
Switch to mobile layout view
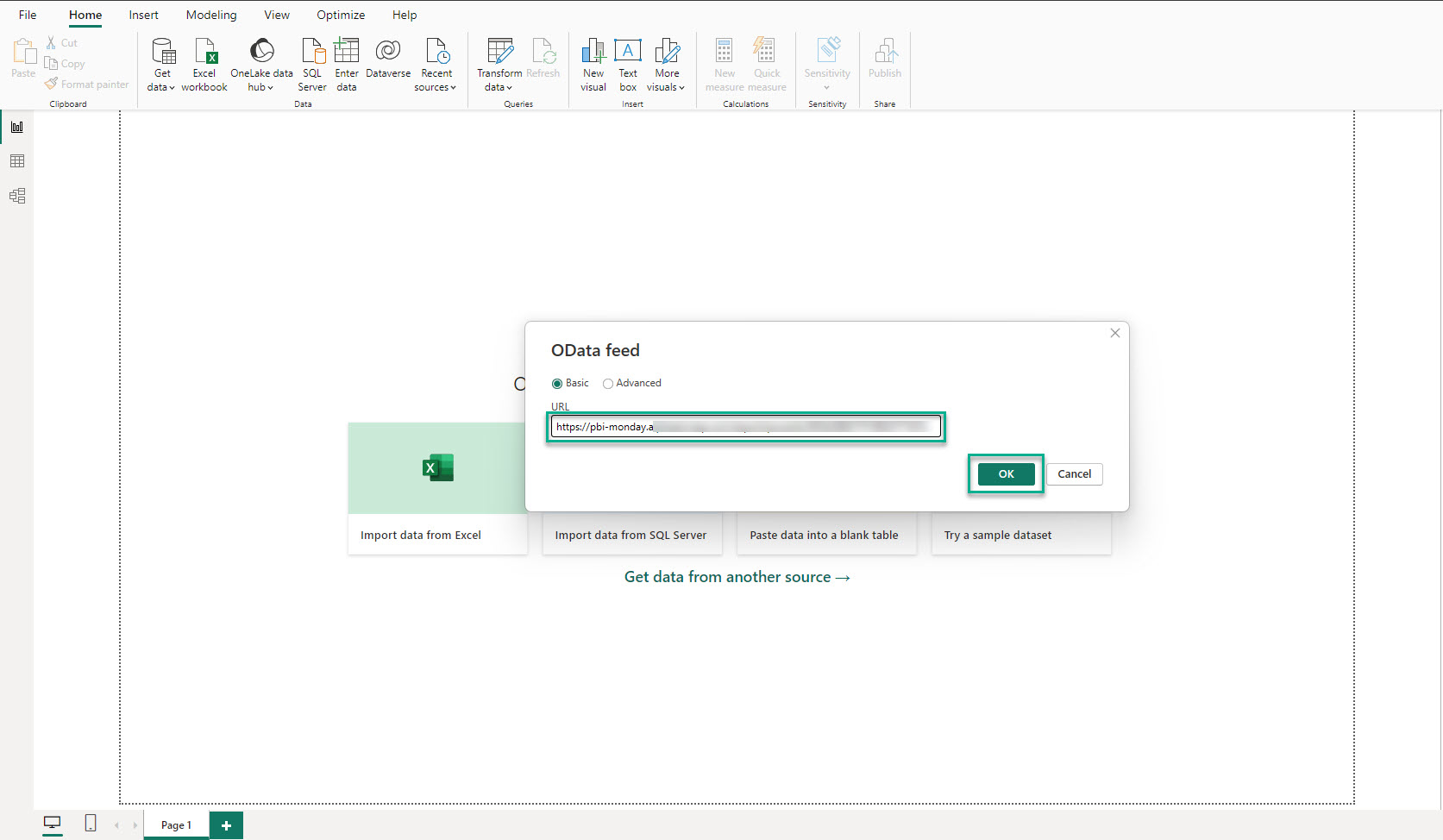click(91, 824)
